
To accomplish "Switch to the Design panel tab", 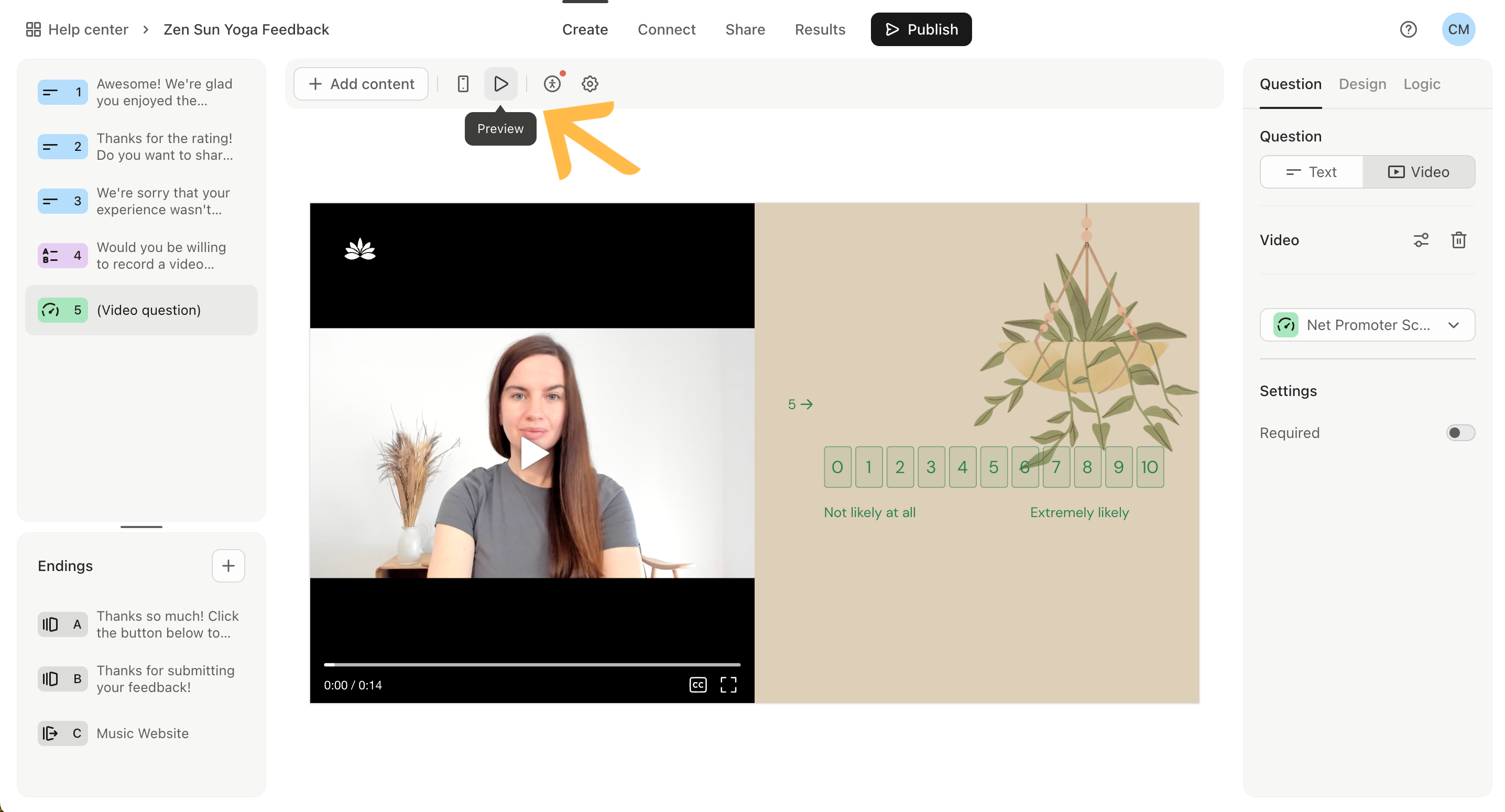I will point(1362,83).
